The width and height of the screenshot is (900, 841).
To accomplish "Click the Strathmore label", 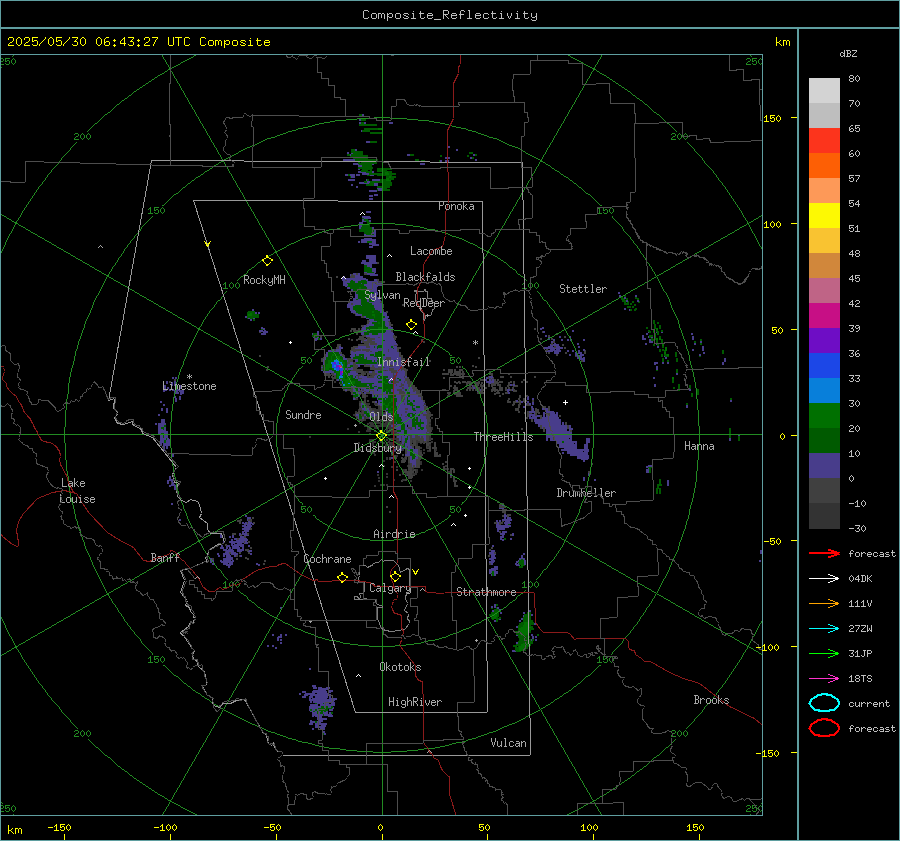I will (486, 592).
